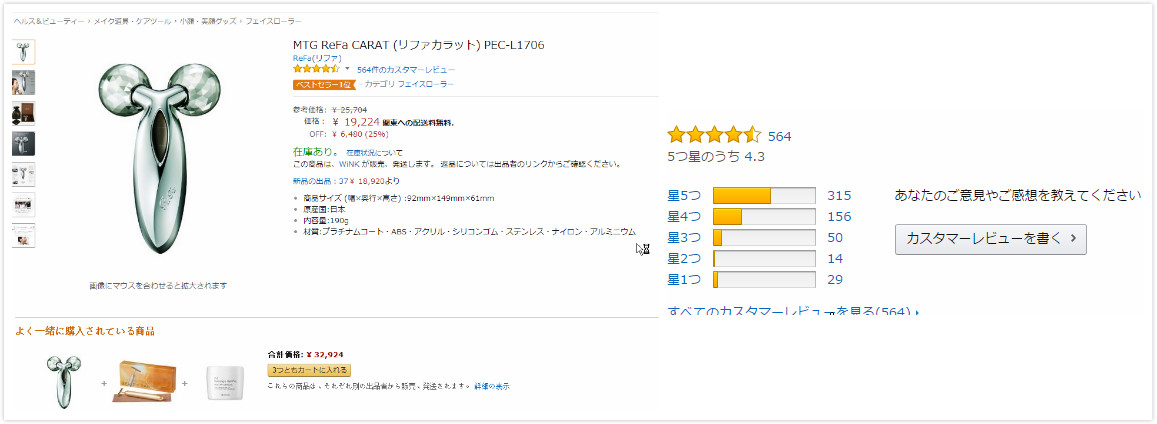This screenshot has width=1157, height=424.
Task: Select the fourth dark-background product thumbnail
Action: [23, 144]
